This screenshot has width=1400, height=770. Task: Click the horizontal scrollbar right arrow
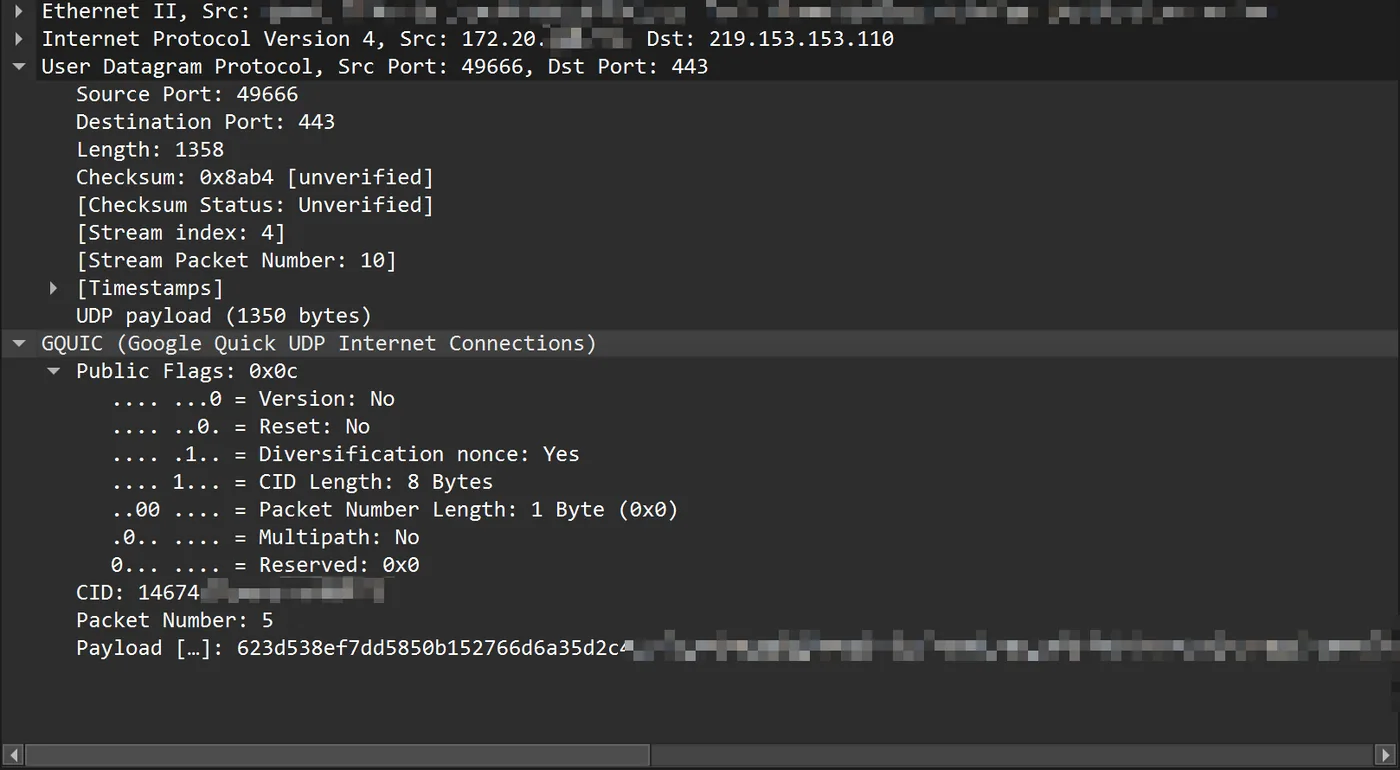click(1386, 755)
